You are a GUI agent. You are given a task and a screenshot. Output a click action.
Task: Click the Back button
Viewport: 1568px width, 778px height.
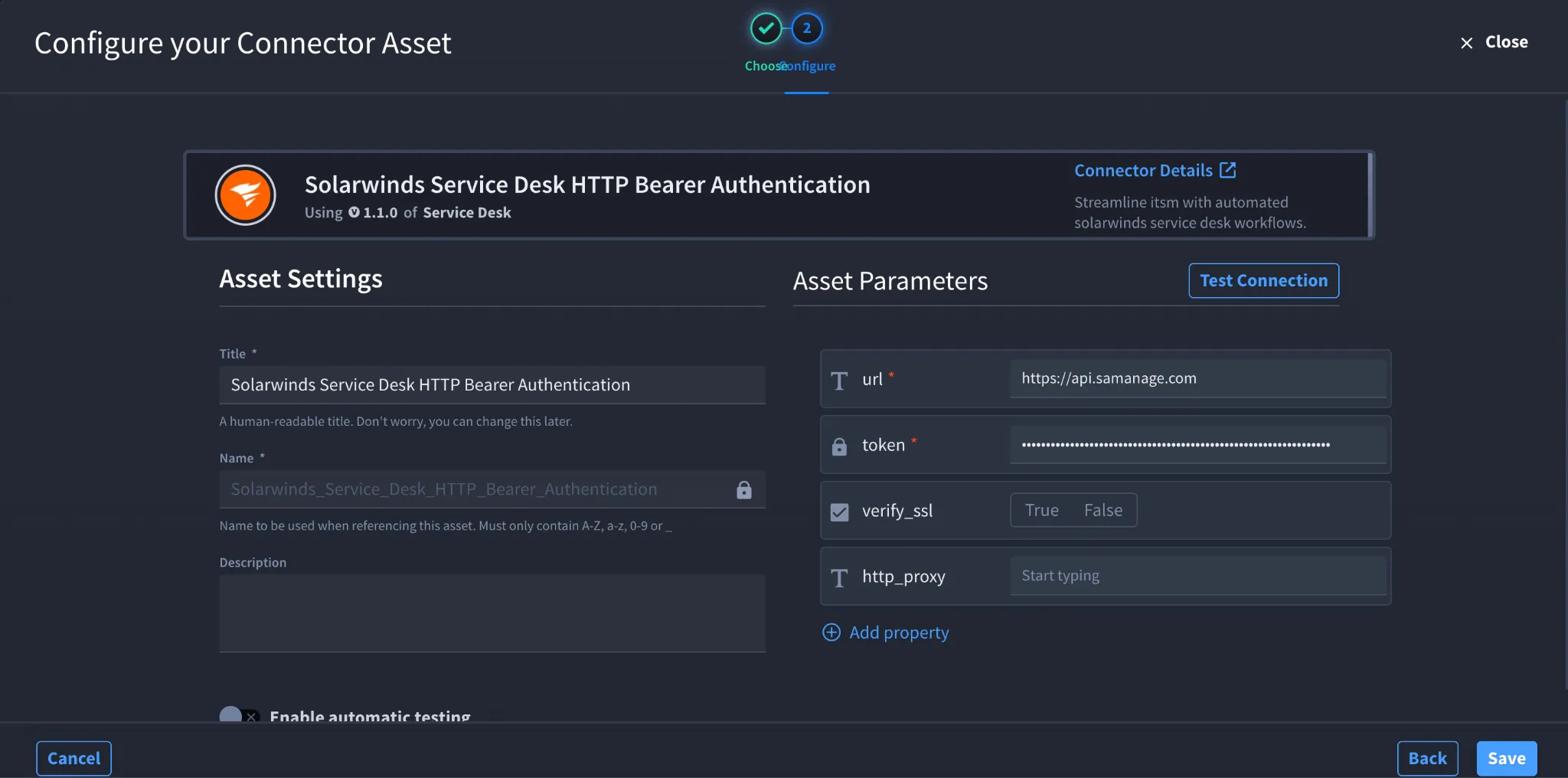1427,758
